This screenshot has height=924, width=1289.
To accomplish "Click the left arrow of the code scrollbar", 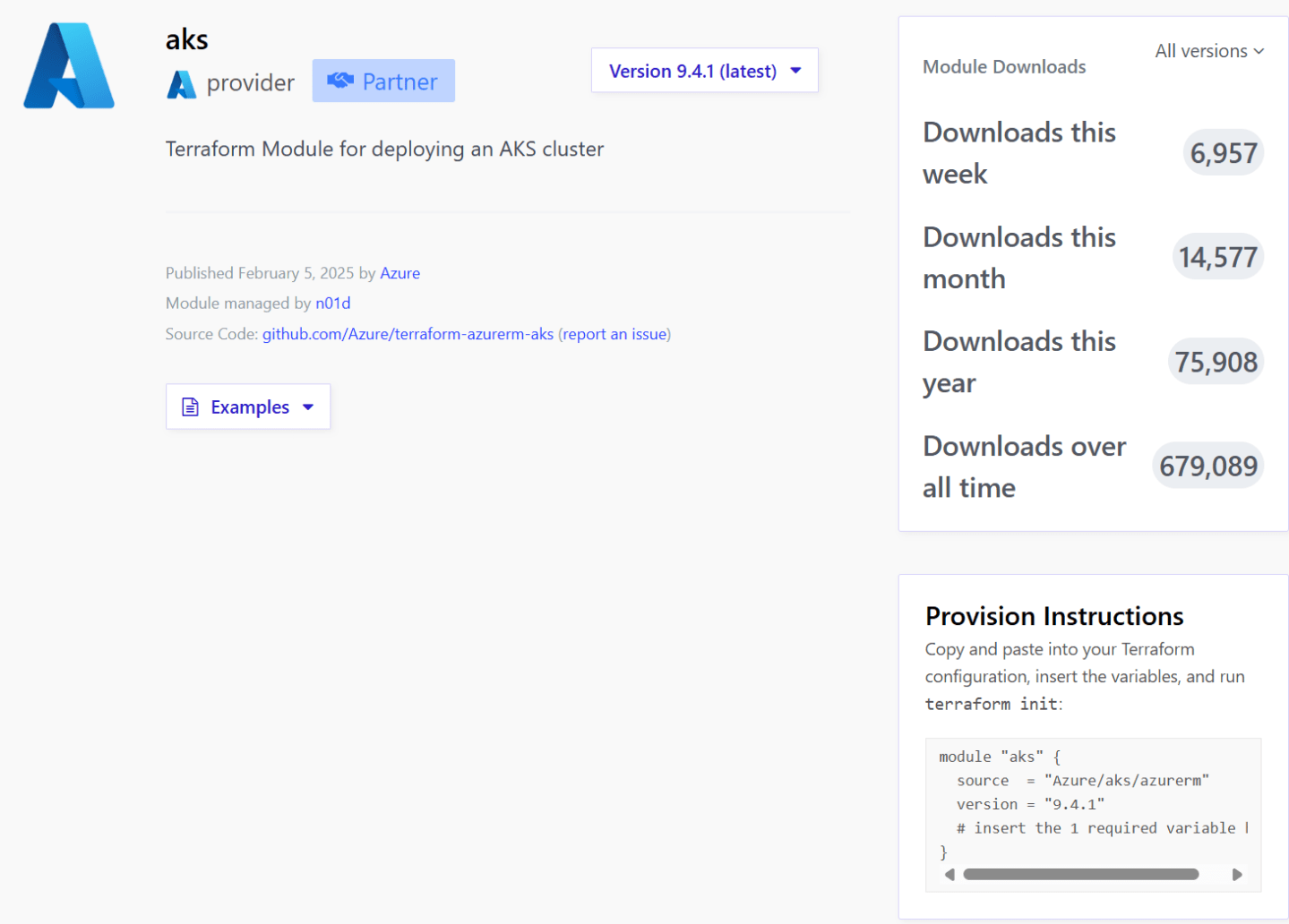I will (949, 874).
